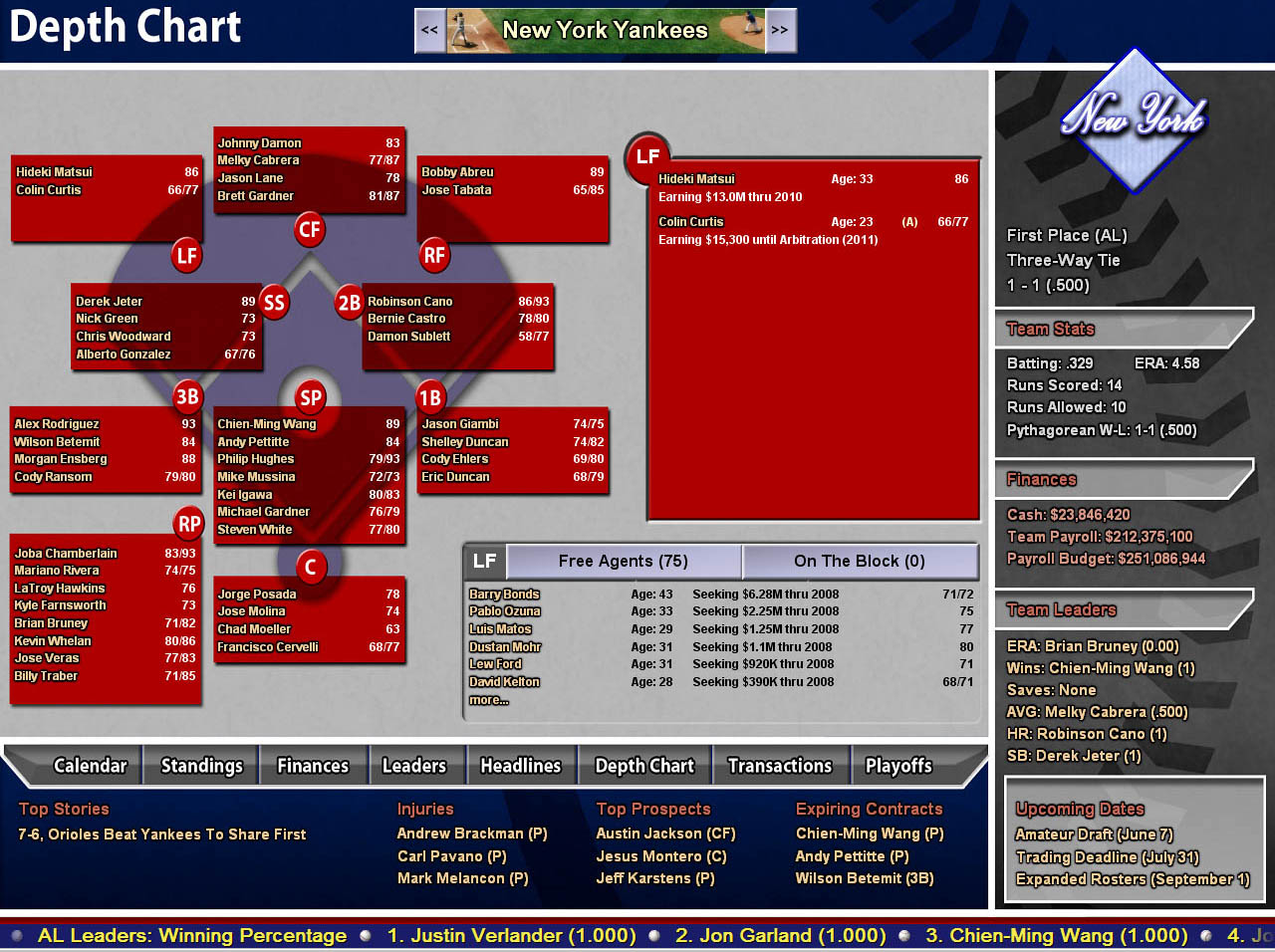Open free agent Dustan Mohr
1275x952 pixels.
505,647
